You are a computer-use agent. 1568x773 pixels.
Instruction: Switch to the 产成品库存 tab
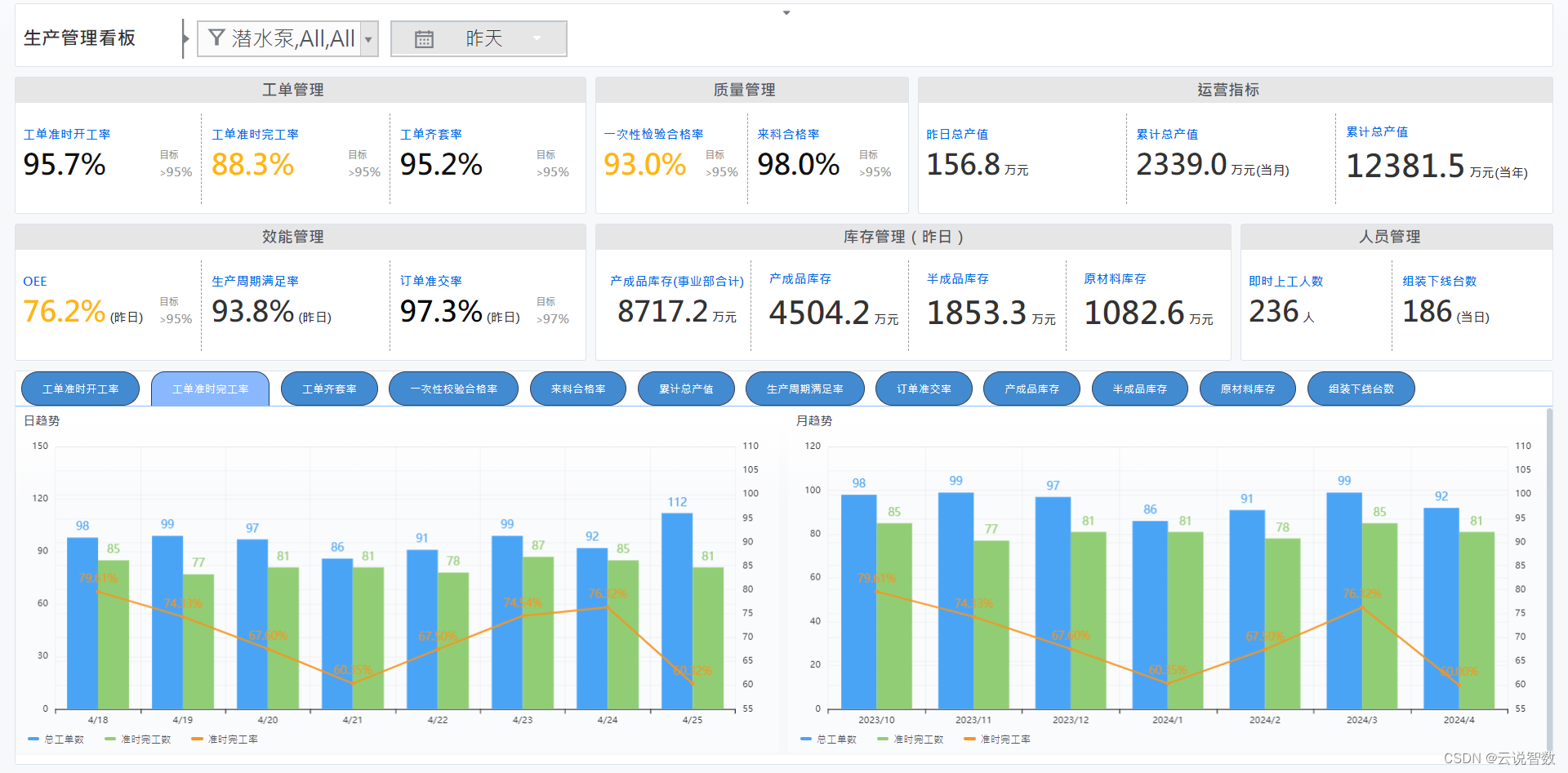(x=1031, y=389)
